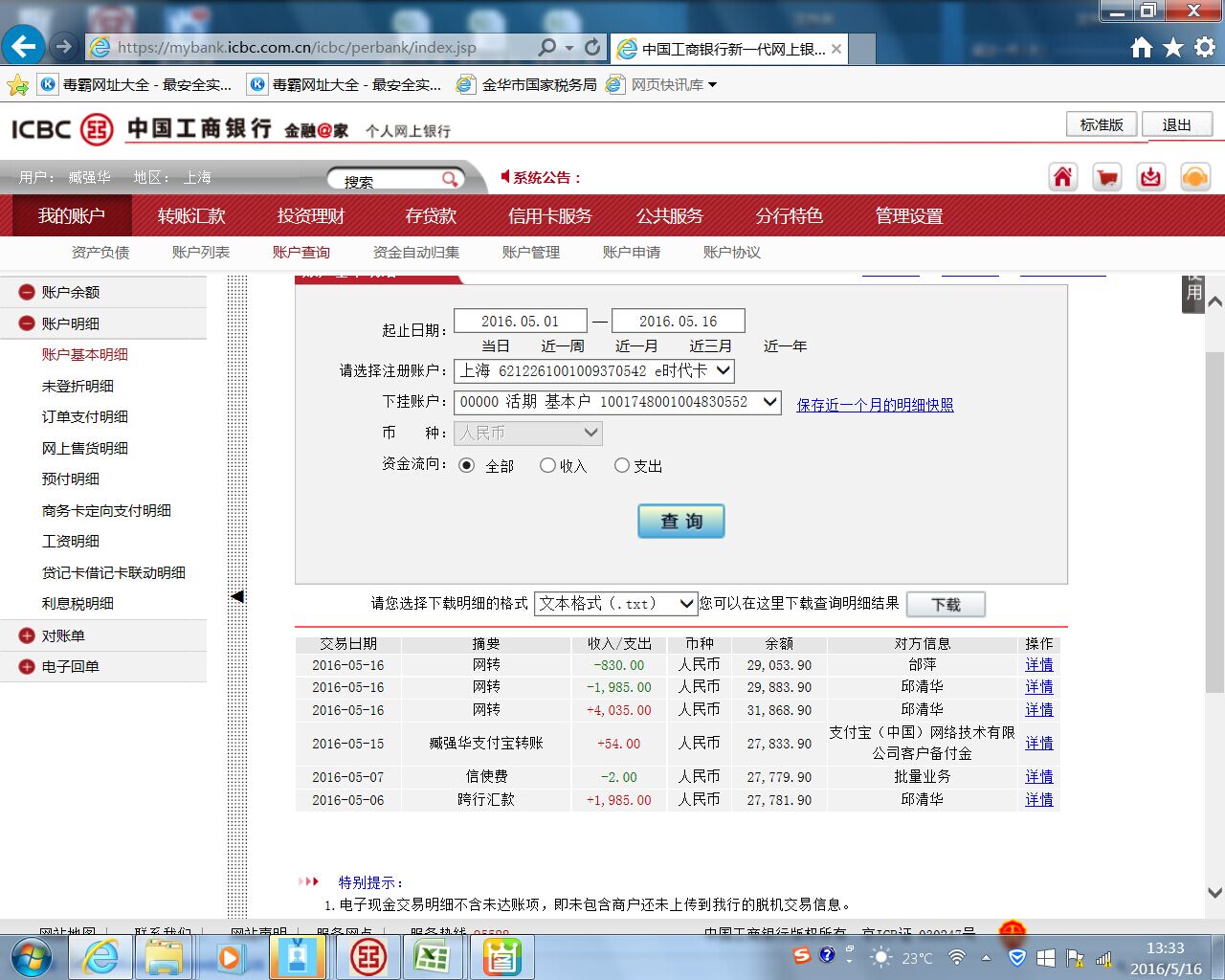
Task: Click the browser forward arrow
Action: click(64, 46)
